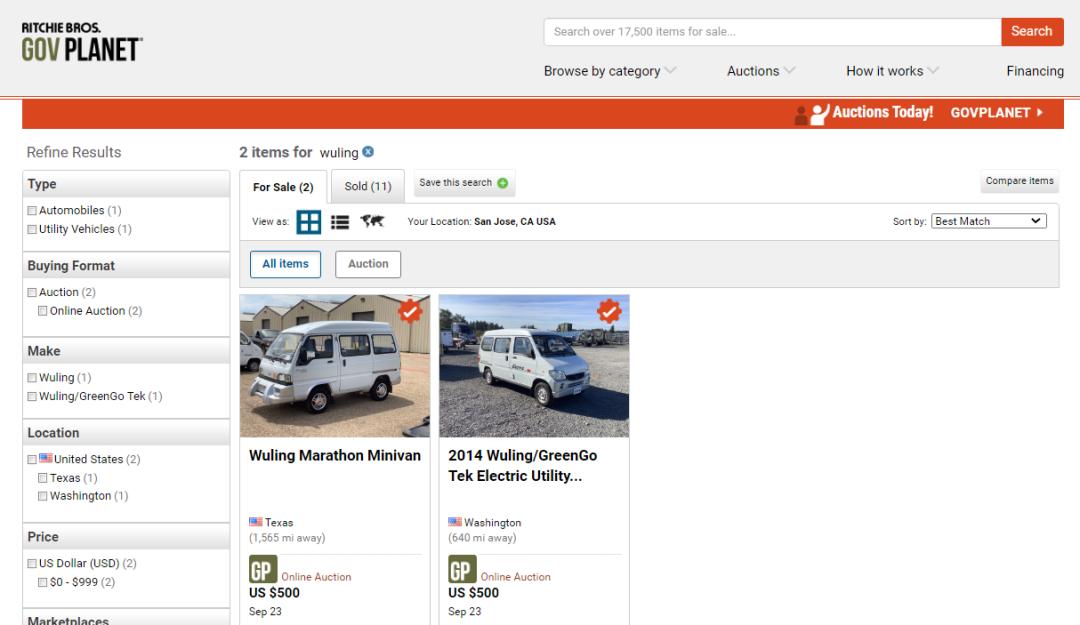Tick the Wuling/GreenGo Tek make checkbox
The image size is (1080, 625).
click(x=33, y=396)
